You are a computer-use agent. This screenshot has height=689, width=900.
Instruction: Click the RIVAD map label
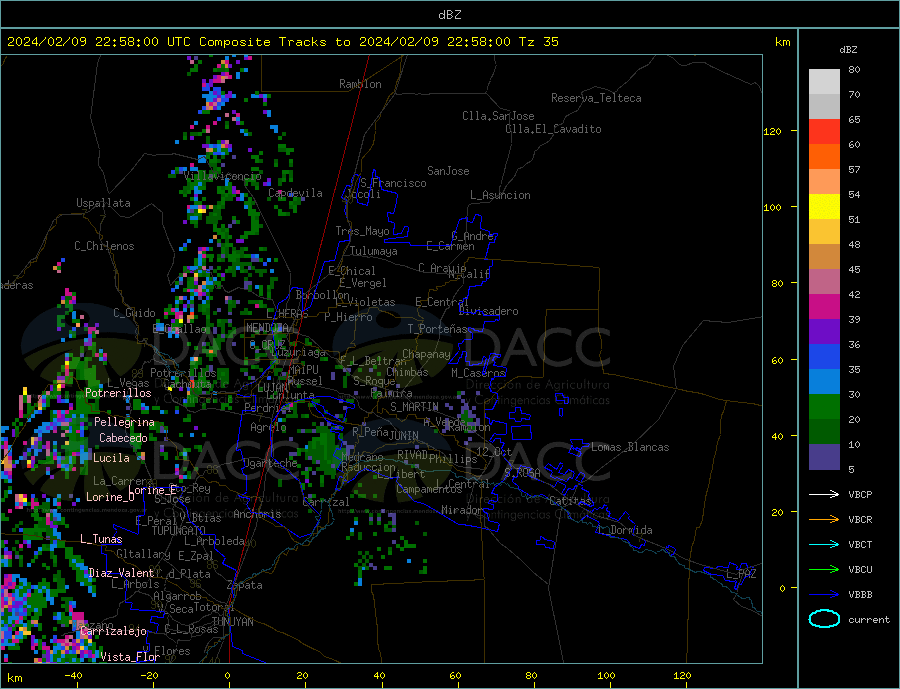pos(412,455)
